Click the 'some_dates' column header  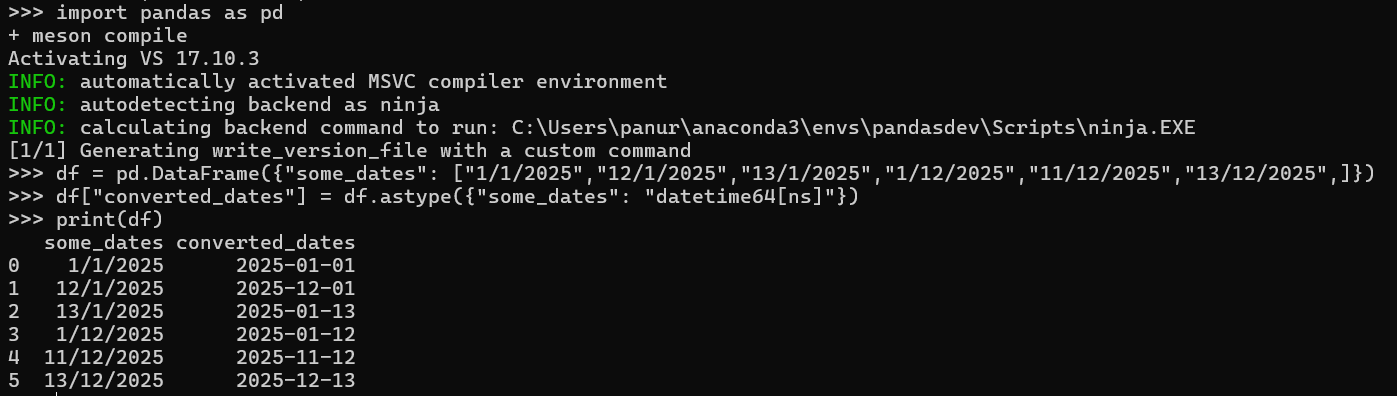104,243
